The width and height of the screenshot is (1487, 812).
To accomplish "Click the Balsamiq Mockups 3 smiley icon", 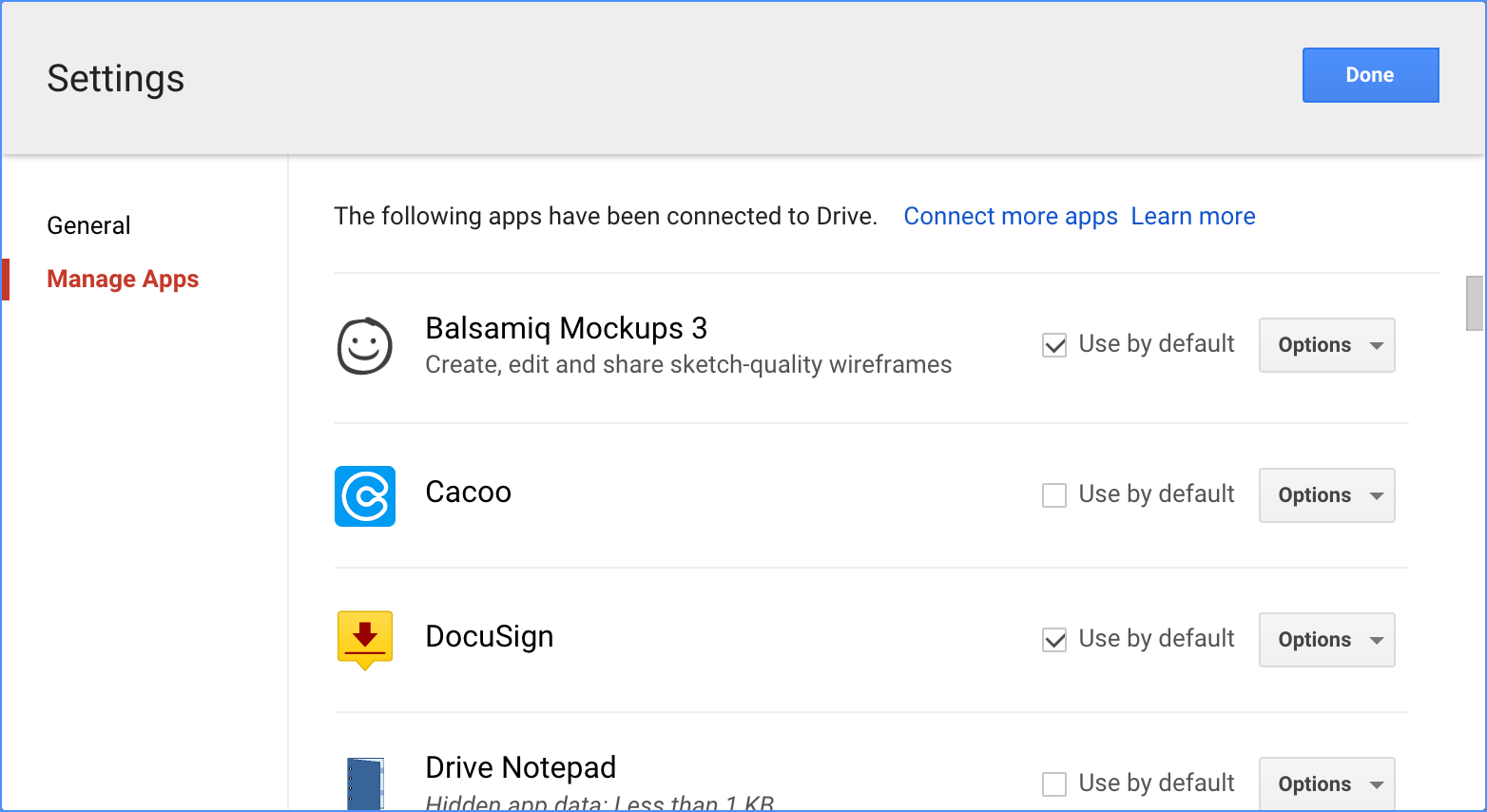I will pyautogui.click(x=365, y=346).
